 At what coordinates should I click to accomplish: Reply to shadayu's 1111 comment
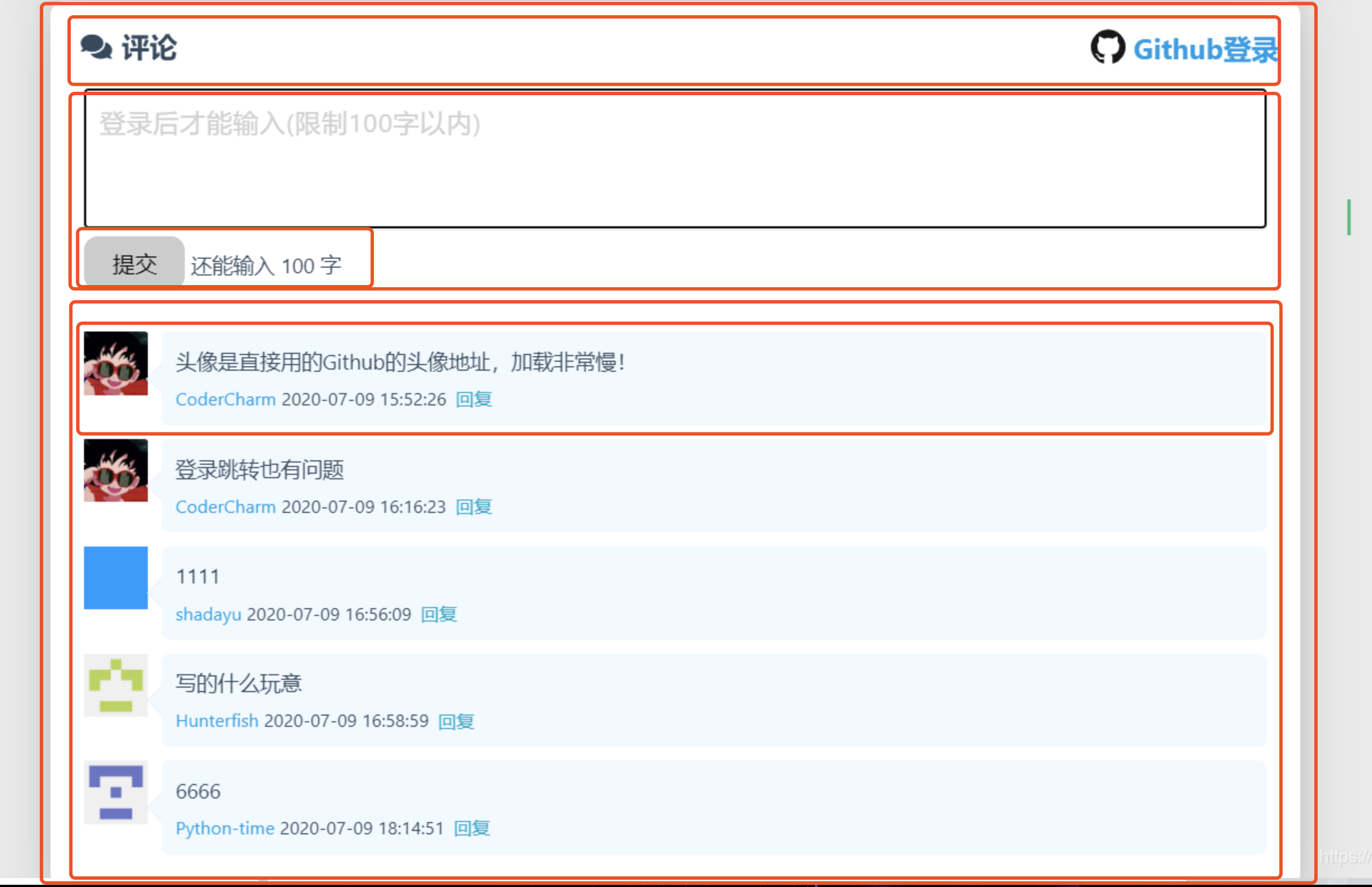[x=439, y=614]
